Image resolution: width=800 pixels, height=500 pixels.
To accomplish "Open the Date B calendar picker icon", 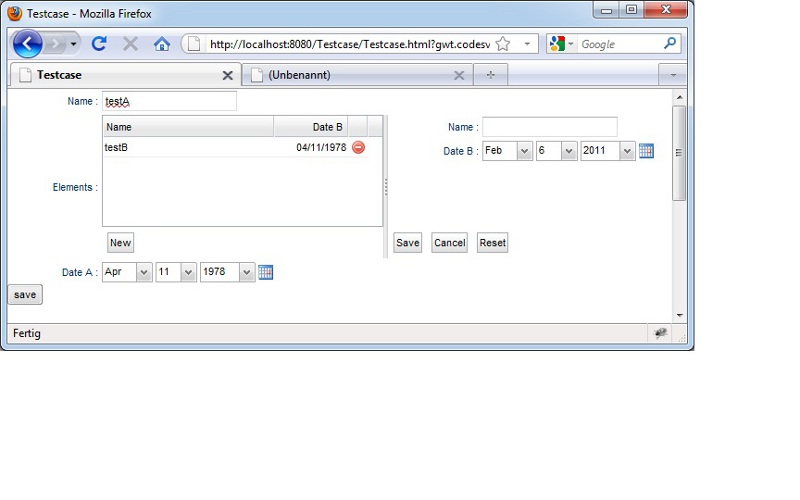I will pos(646,151).
